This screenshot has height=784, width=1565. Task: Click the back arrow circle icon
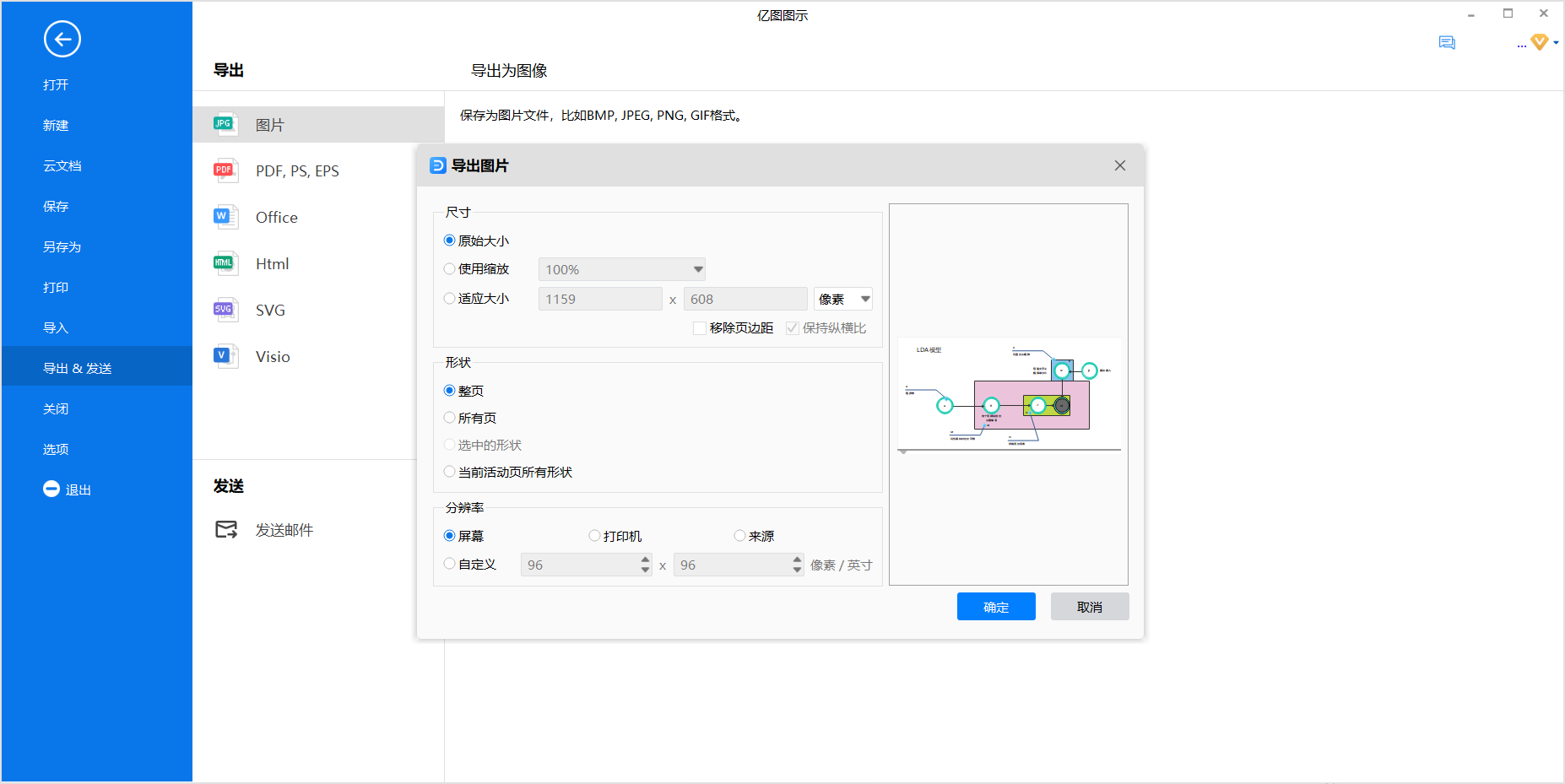pyautogui.click(x=62, y=39)
